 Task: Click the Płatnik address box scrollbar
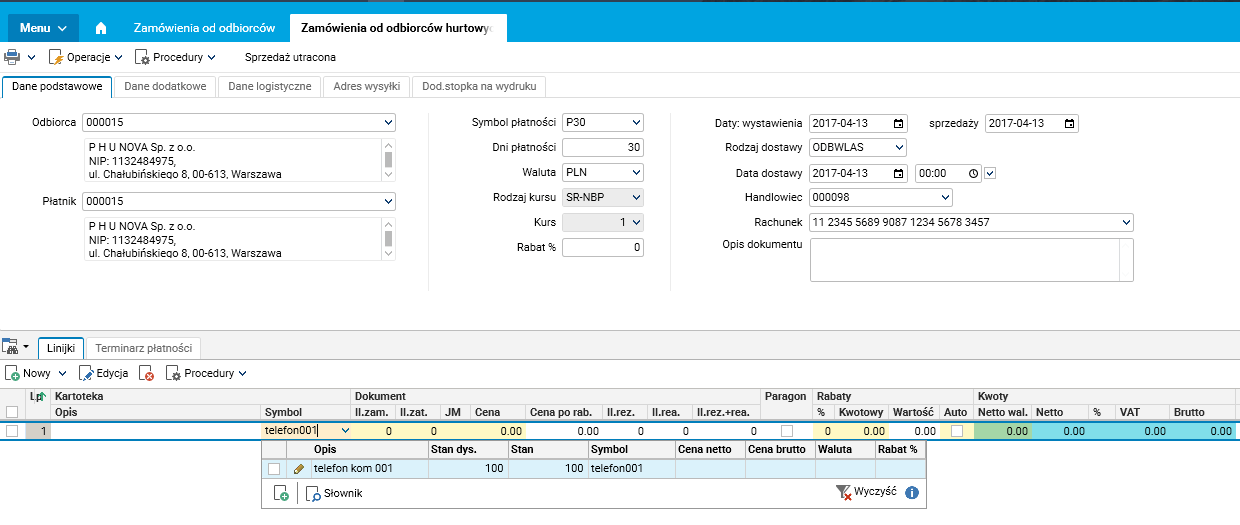(388, 239)
